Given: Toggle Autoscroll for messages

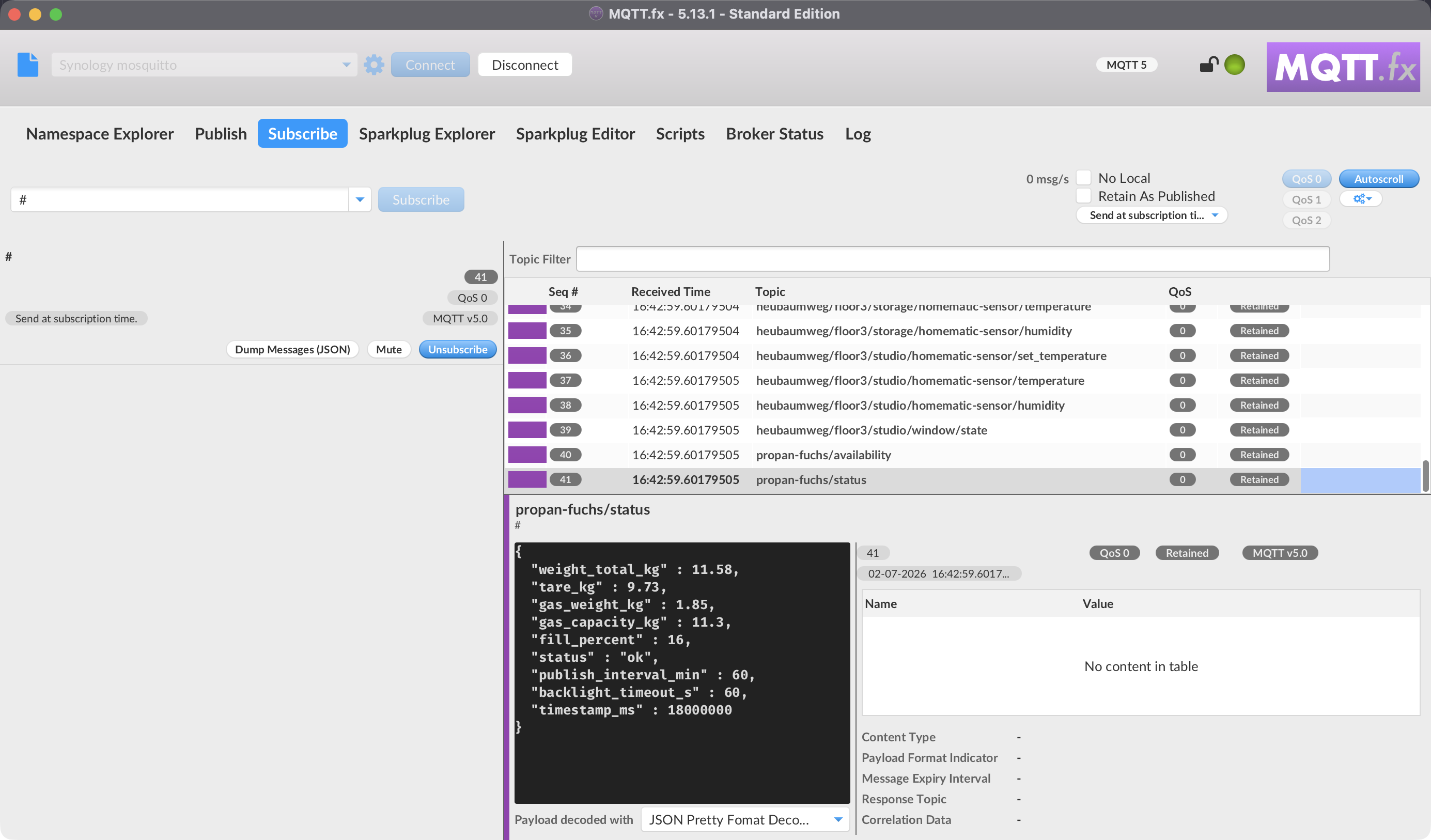Looking at the screenshot, I should coord(1379,179).
